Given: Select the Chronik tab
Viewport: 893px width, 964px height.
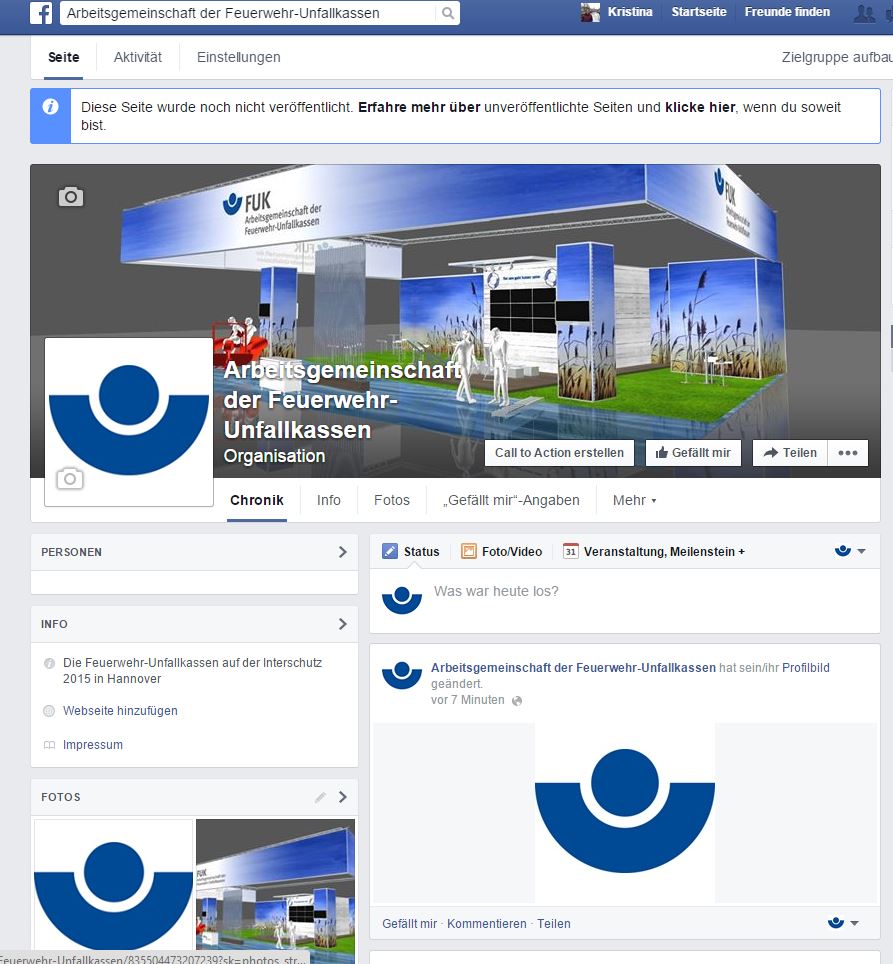Looking at the screenshot, I should 257,500.
